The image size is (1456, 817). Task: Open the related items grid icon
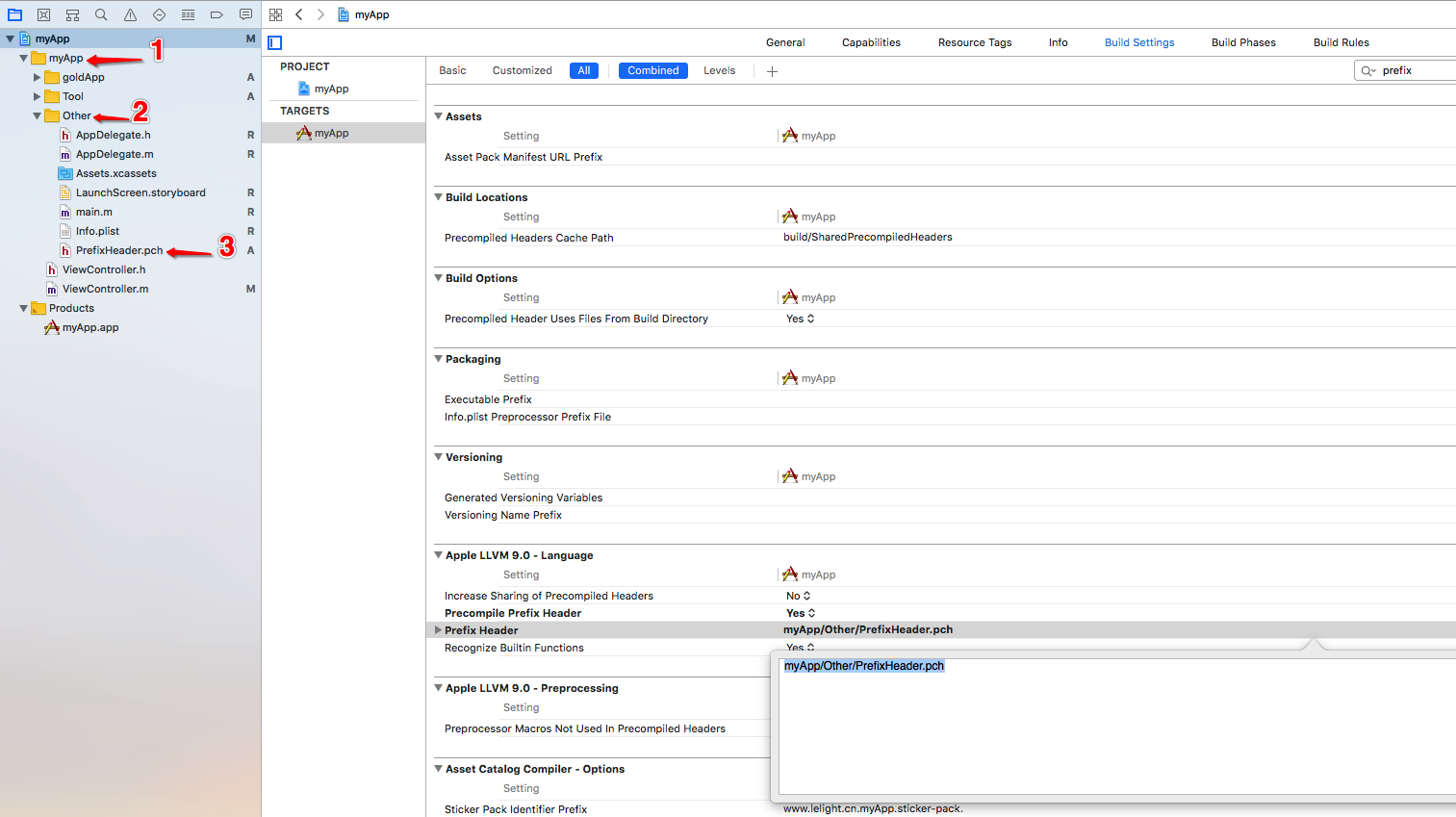276,14
